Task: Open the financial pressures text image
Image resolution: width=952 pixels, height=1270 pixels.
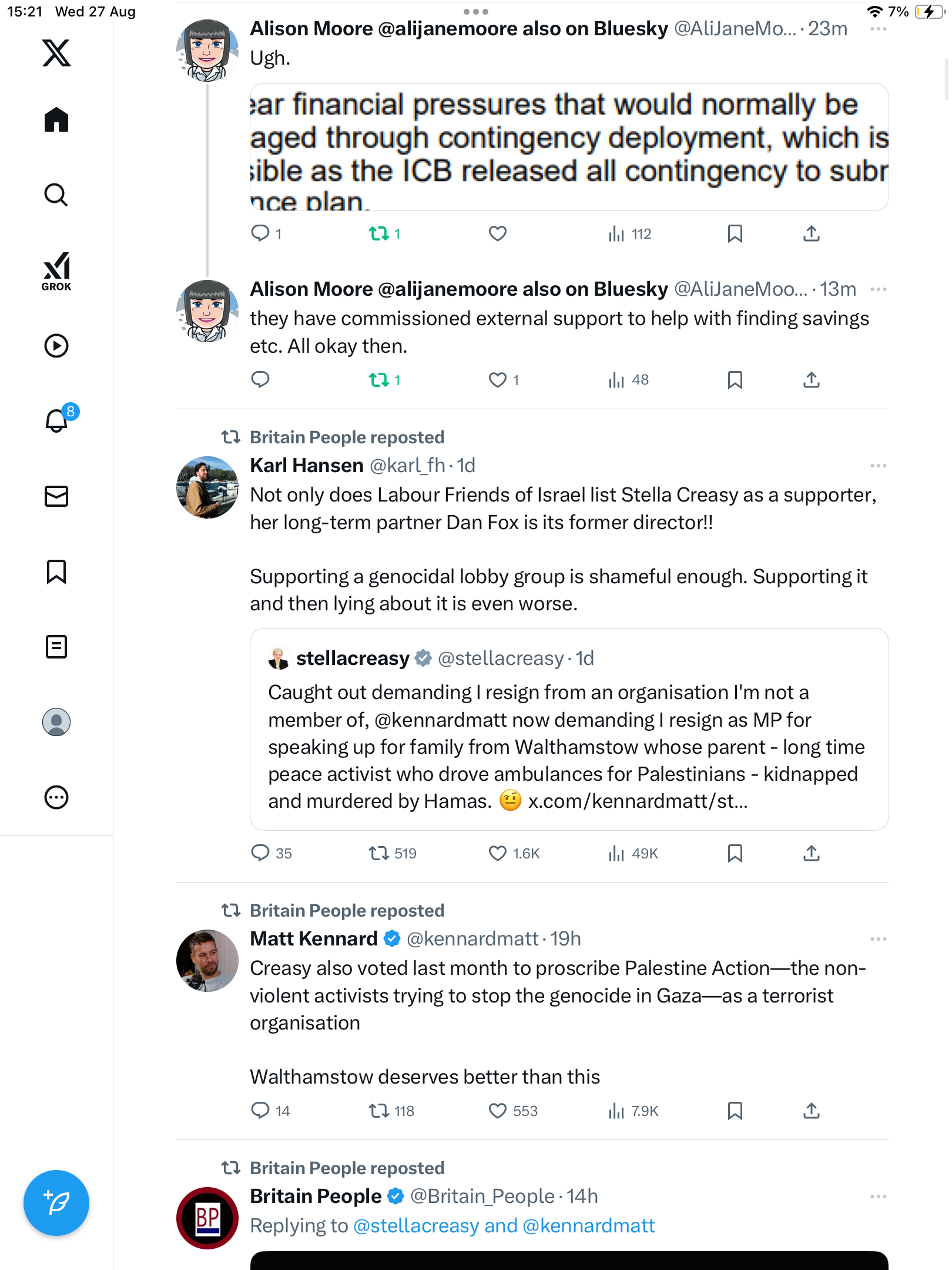Action: (568, 147)
